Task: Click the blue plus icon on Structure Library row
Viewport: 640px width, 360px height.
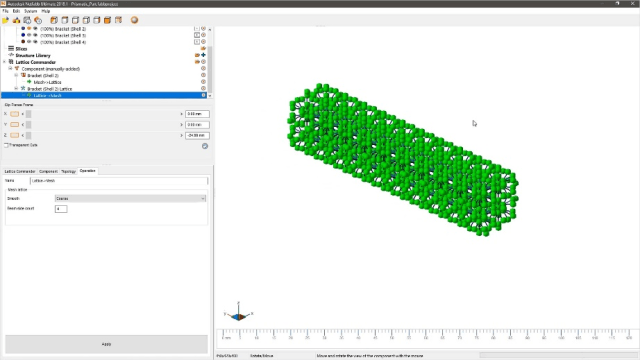Action: click(203, 55)
